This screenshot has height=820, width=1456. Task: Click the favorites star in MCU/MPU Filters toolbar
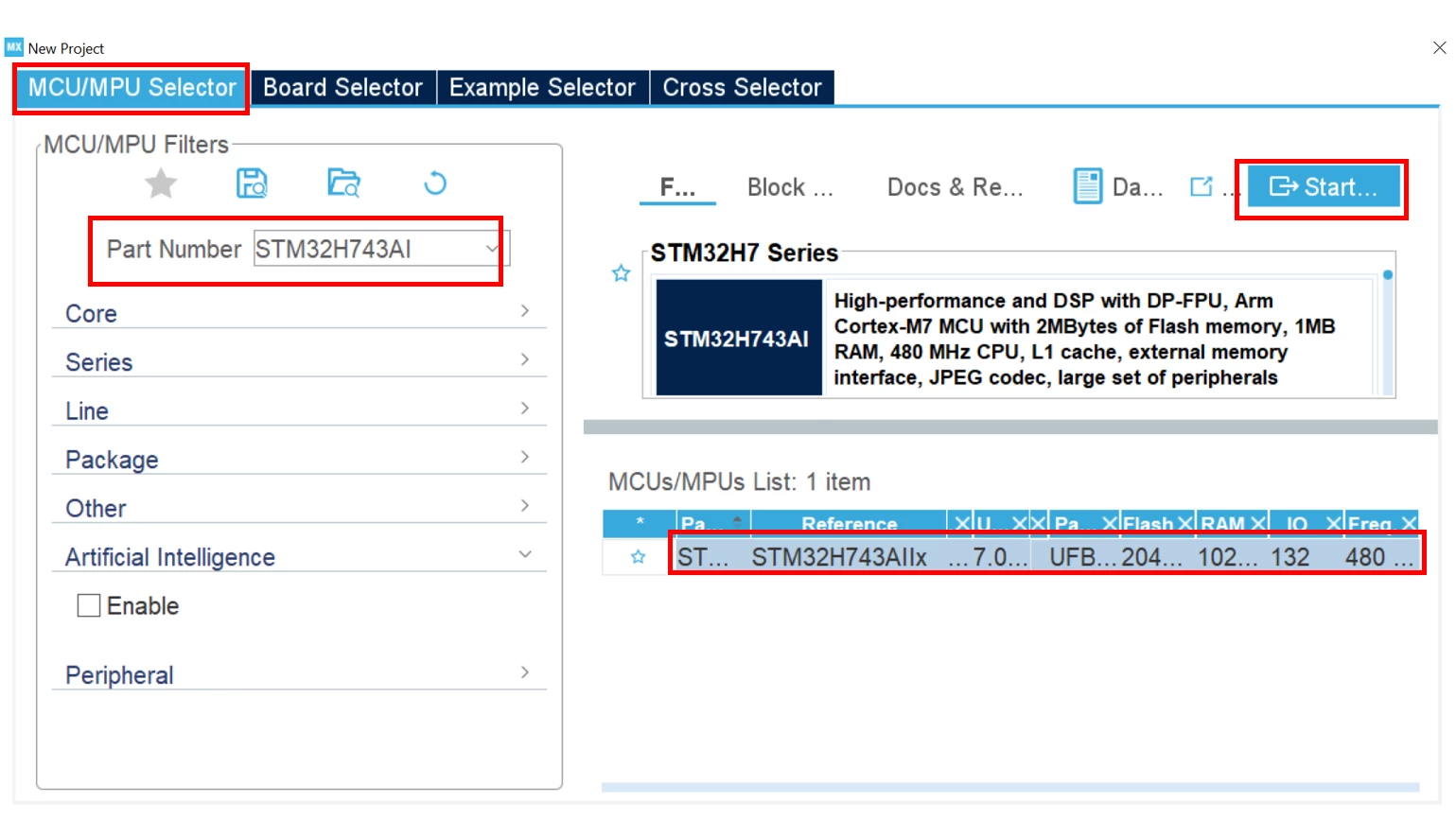point(161,183)
